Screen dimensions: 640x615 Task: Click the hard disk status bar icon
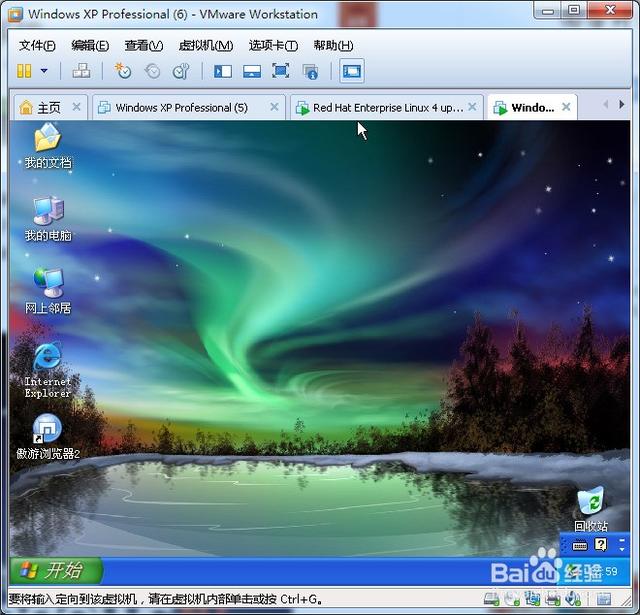coord(492,600)
